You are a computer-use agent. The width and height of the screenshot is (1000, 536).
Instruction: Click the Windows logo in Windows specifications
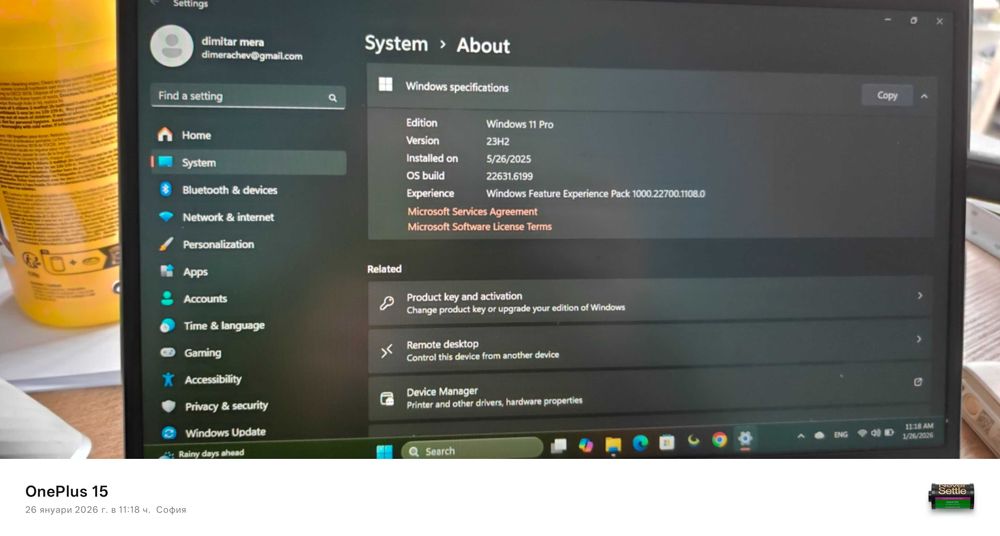pyautogui.click(x=385, y=84)
